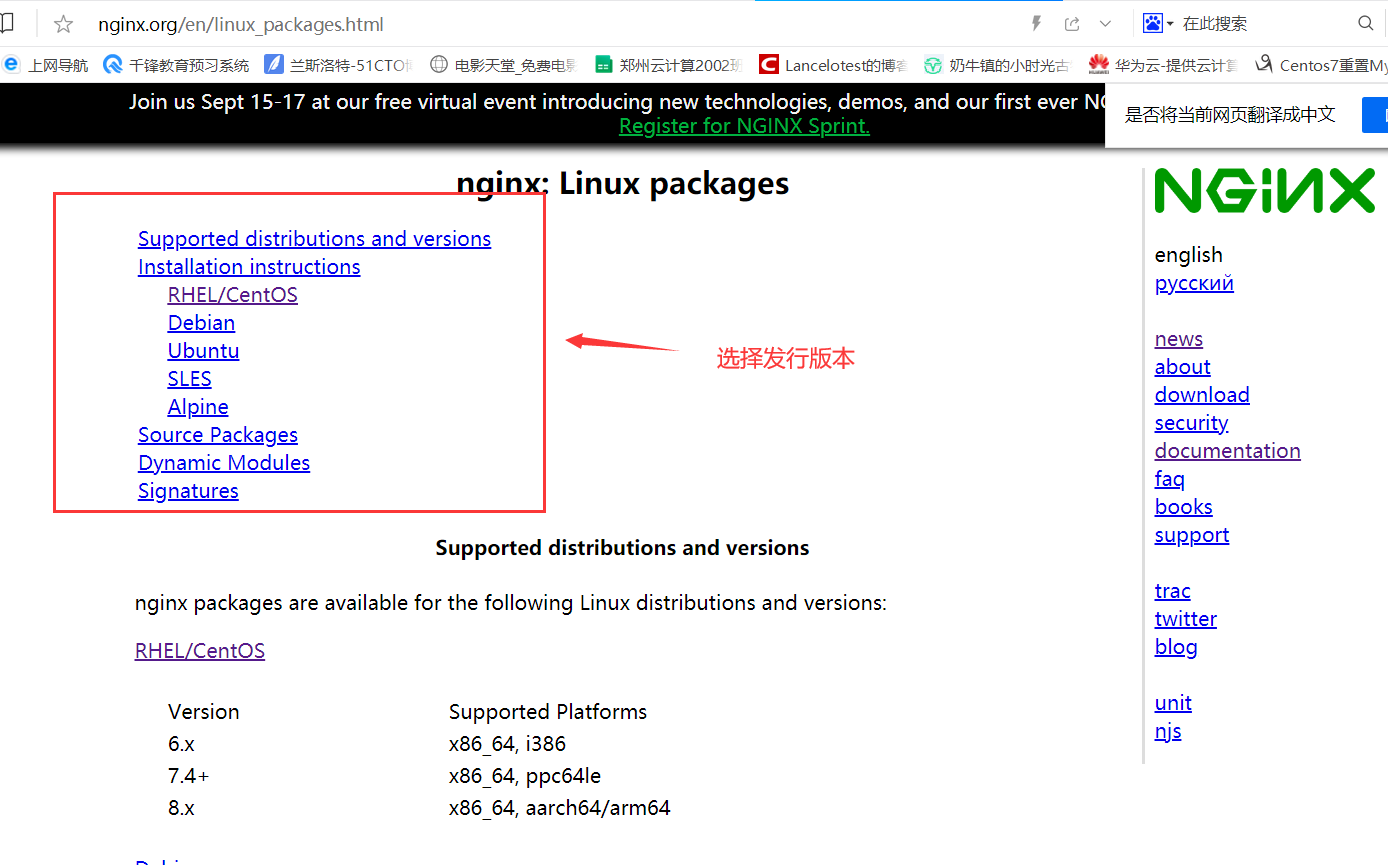
Task: Click the 6.x version cell
Action: coord(181,744)
